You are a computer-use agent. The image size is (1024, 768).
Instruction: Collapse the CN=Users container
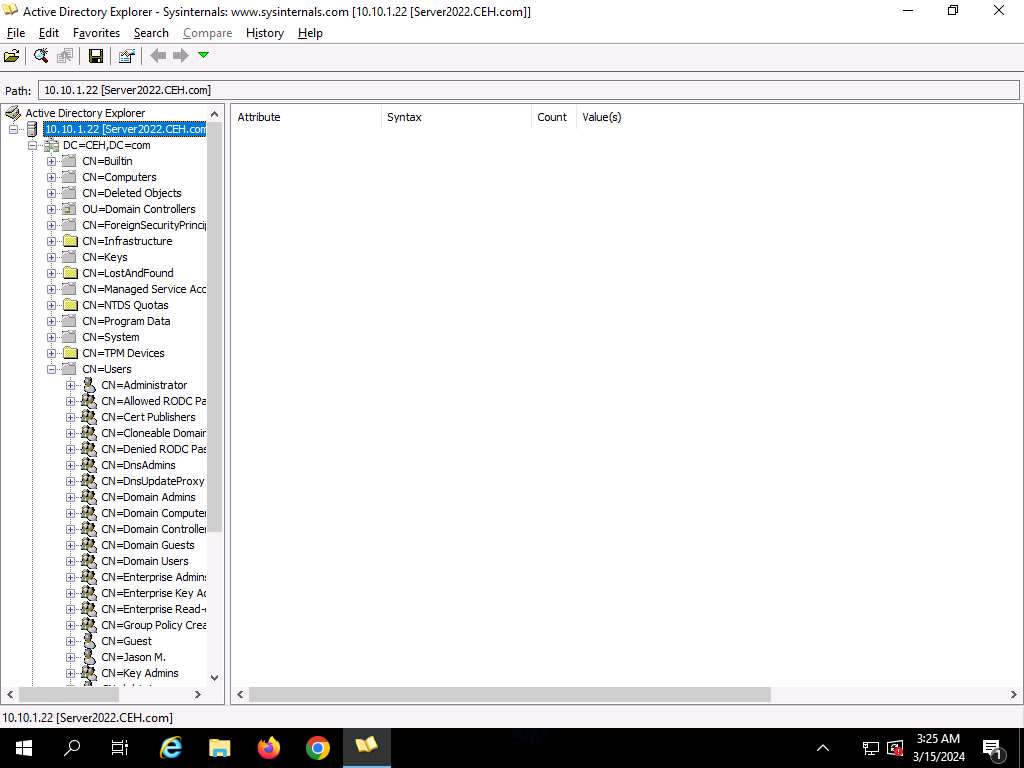[x=52, y=369]
